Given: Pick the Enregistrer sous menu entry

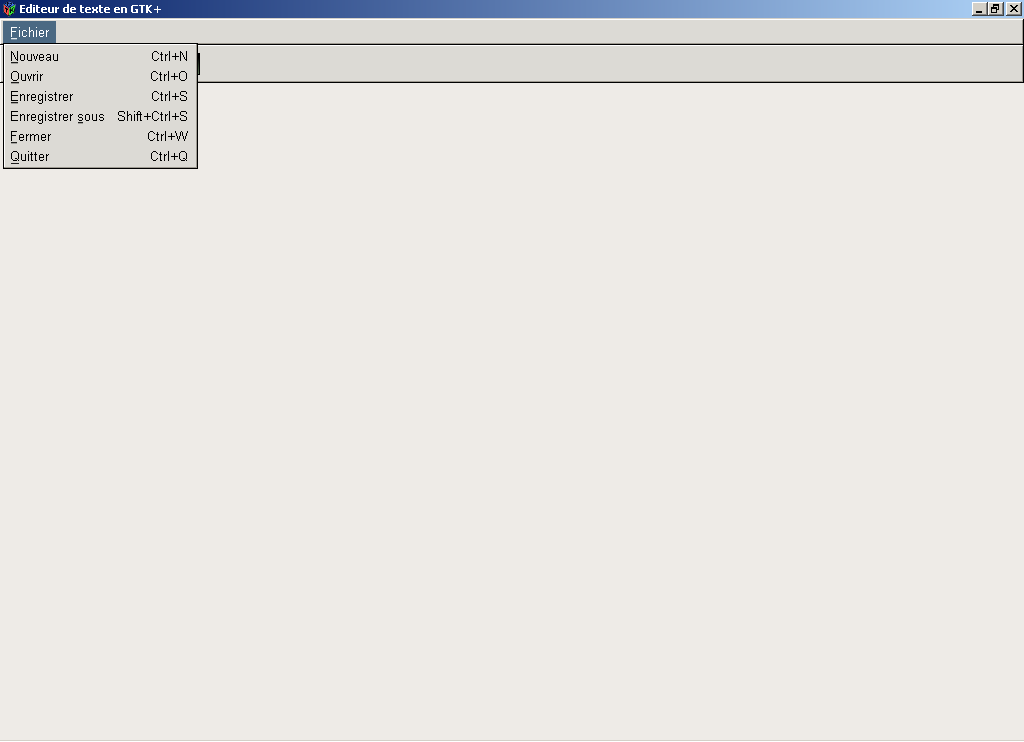Looking at the screenshot, I should (57, 117).
